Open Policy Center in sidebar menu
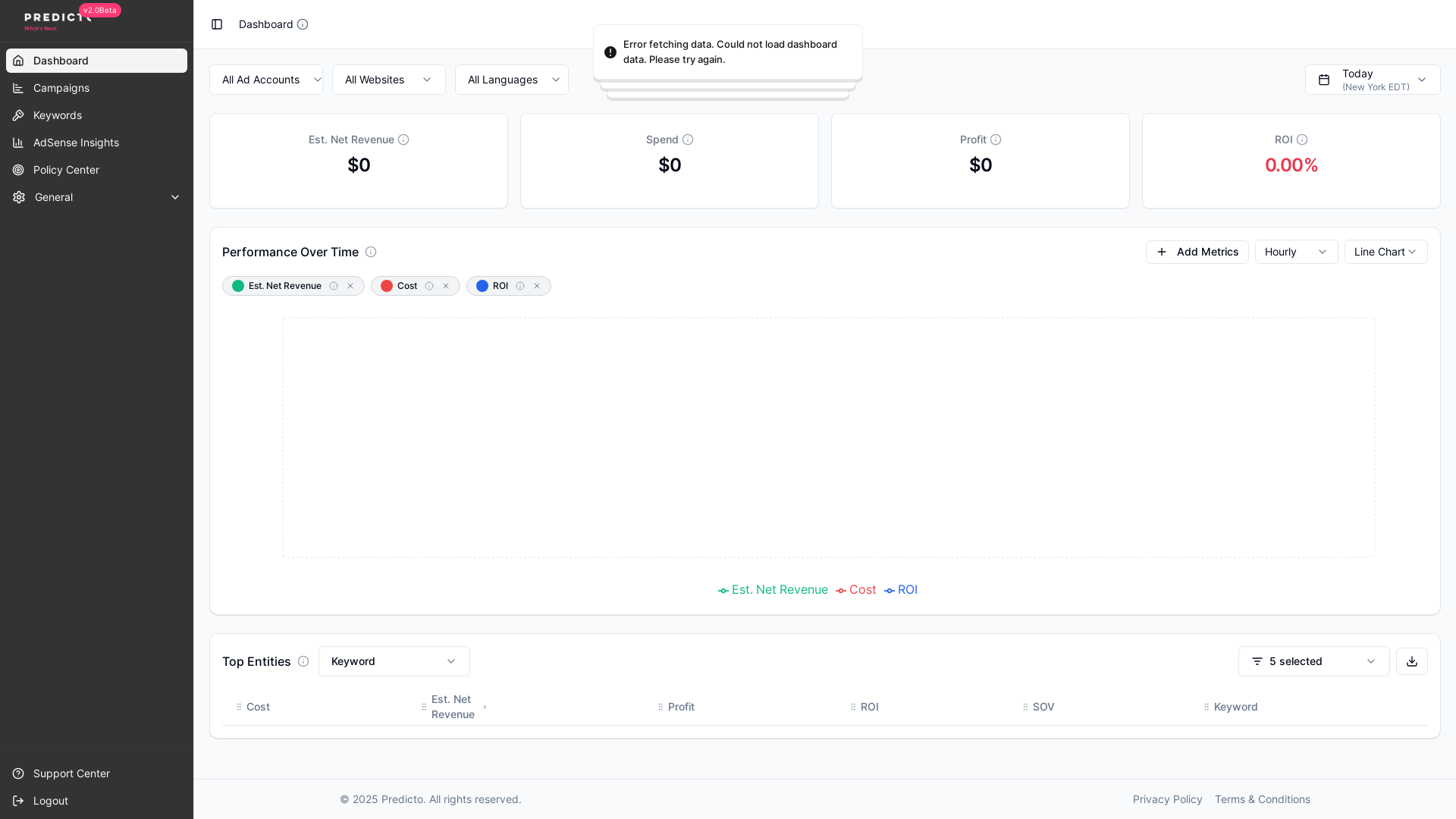Screen dimensions: 1456x819 (x=96, y=170)
